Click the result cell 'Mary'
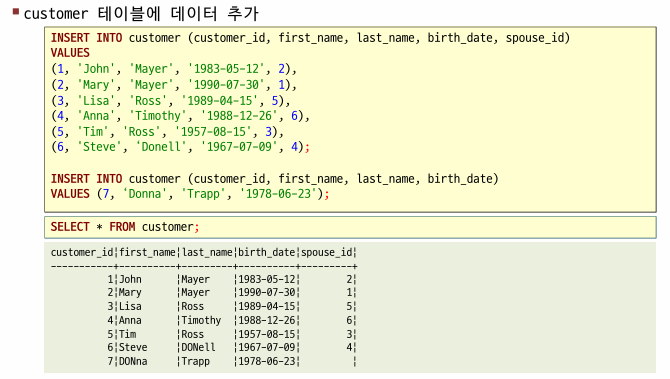The width and height of the screenshot is (670, 379). point(130,293)
